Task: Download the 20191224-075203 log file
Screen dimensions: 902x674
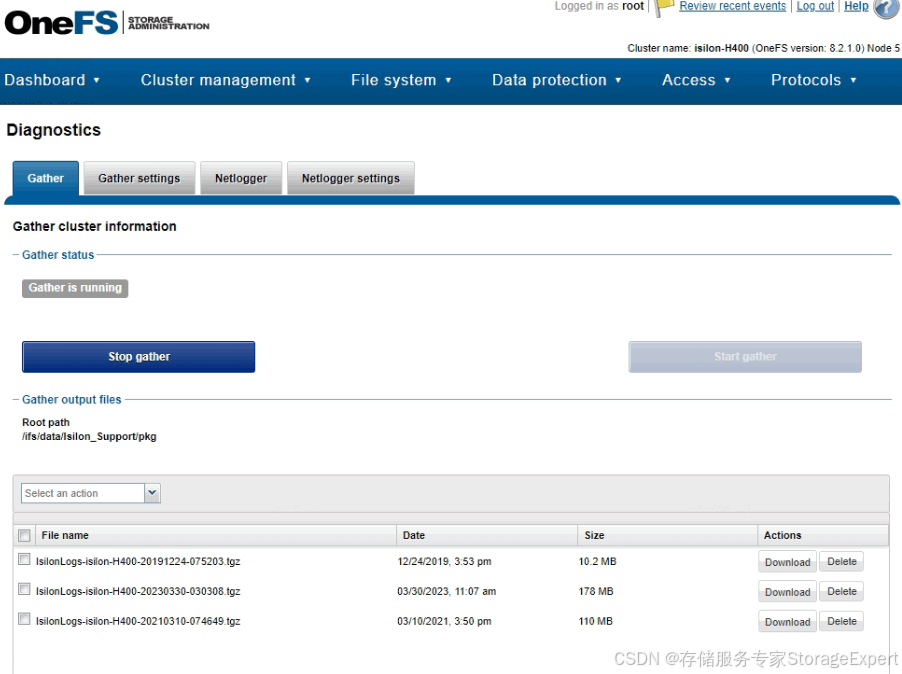Action: click(x=787, y=562)
